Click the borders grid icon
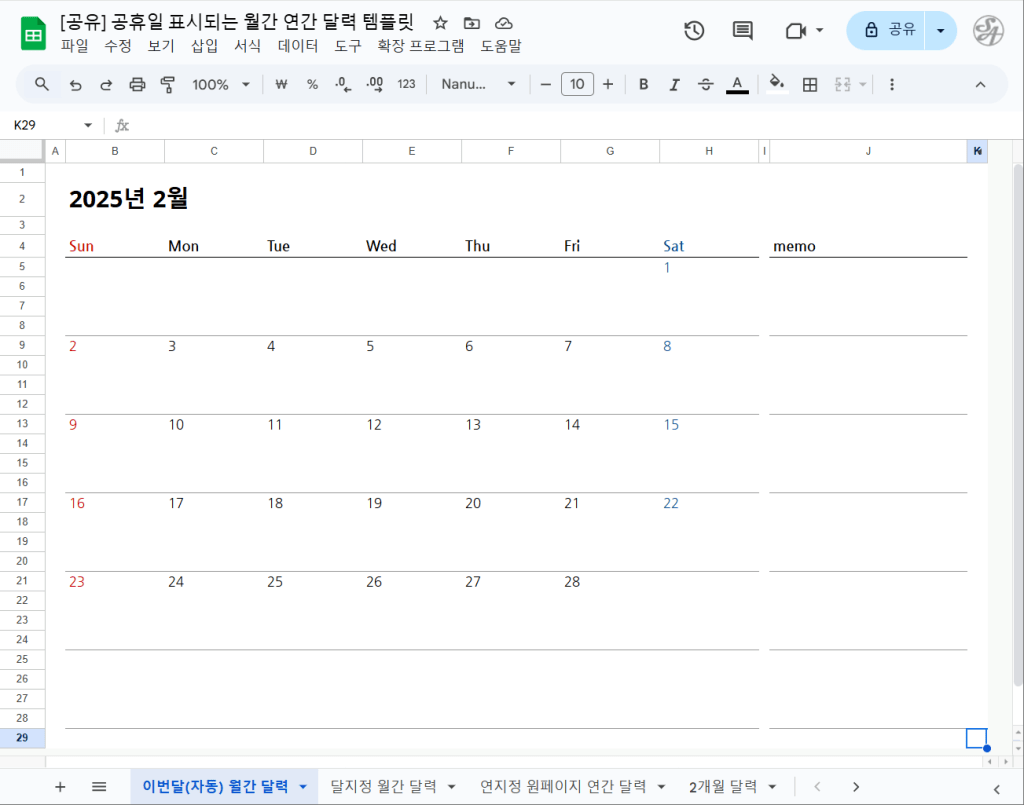Image resolution: width=1024 pixels, height=805 pixels. coord(810,85)
